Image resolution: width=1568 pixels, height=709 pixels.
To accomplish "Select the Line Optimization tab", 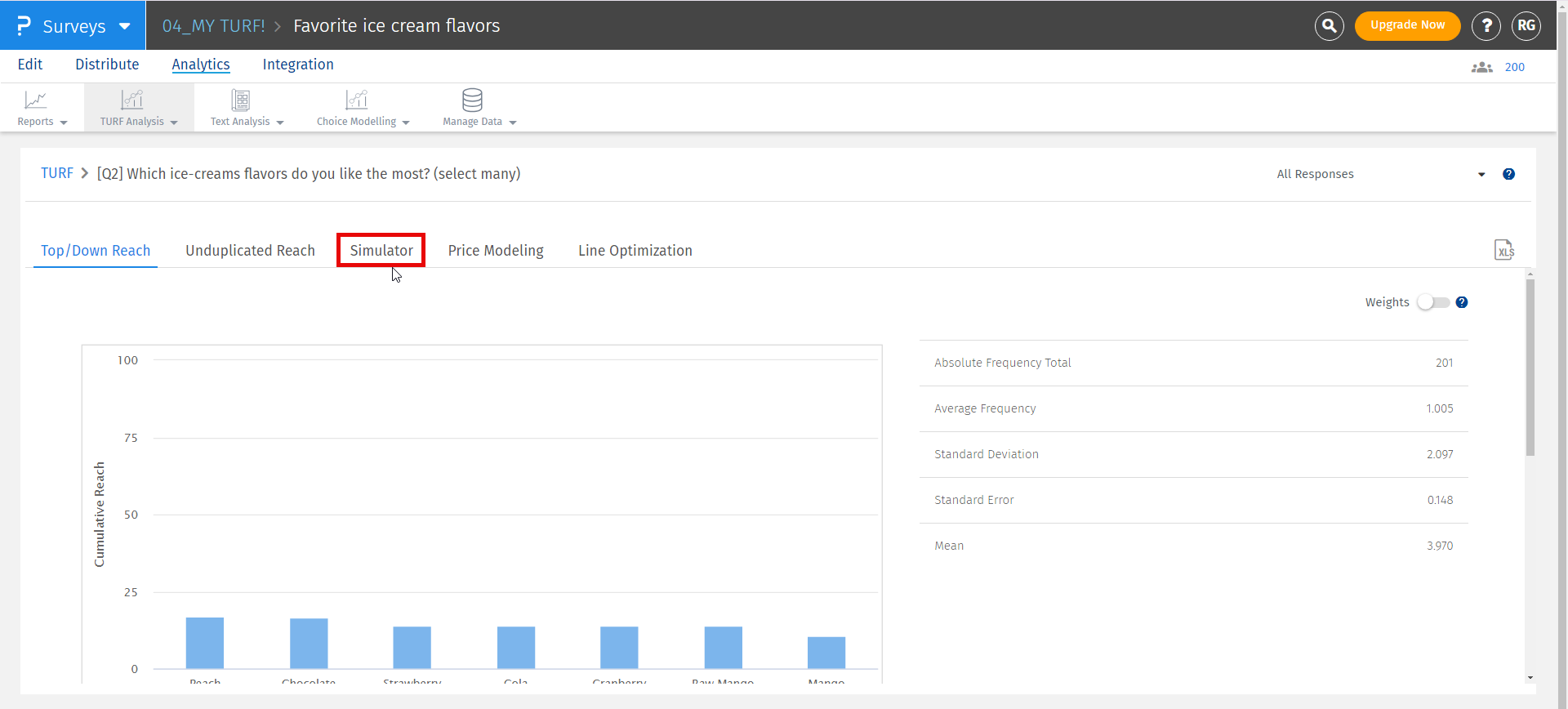I will [x=635, y=251].
